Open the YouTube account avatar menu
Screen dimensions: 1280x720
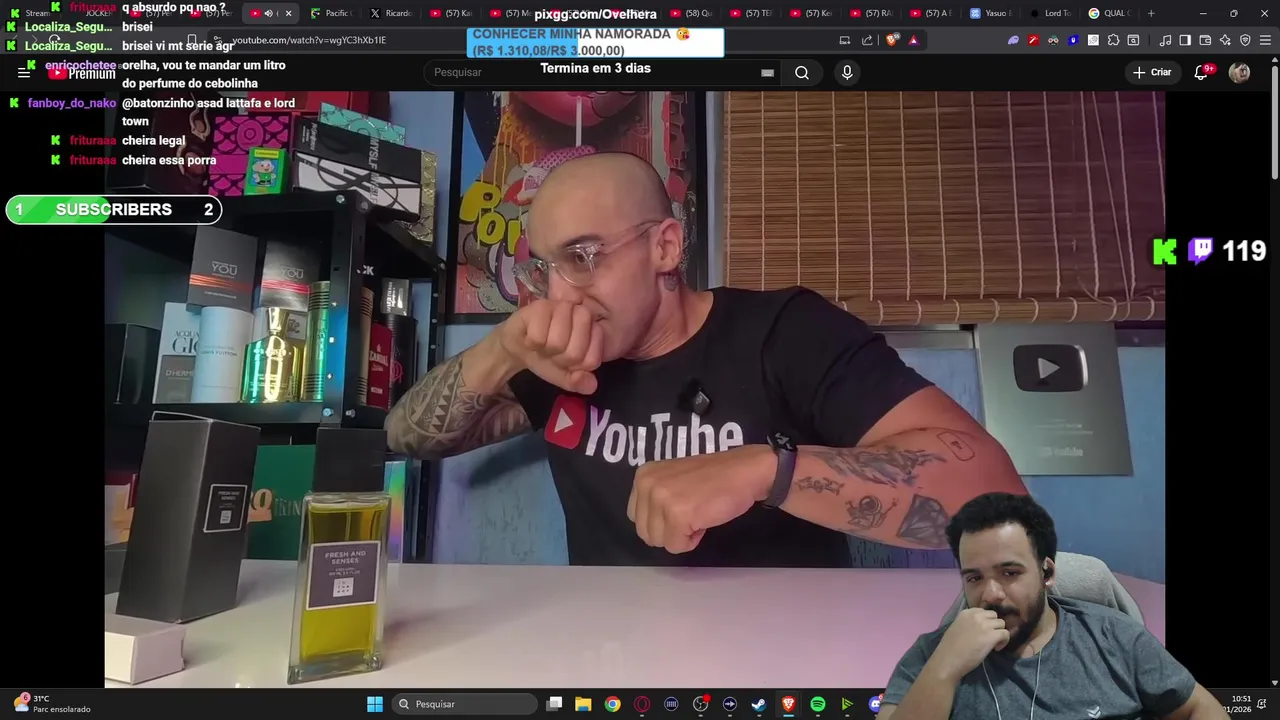[1239, 72]
